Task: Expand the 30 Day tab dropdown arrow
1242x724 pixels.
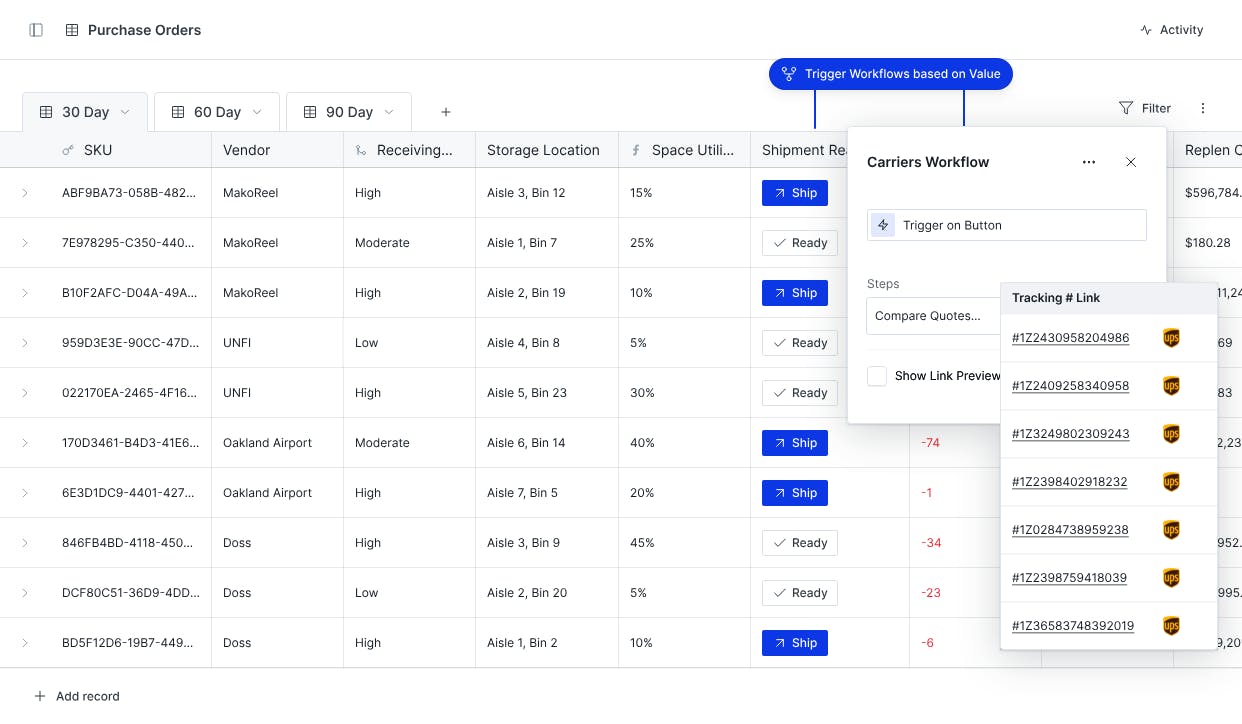Action: click(125, 112)
